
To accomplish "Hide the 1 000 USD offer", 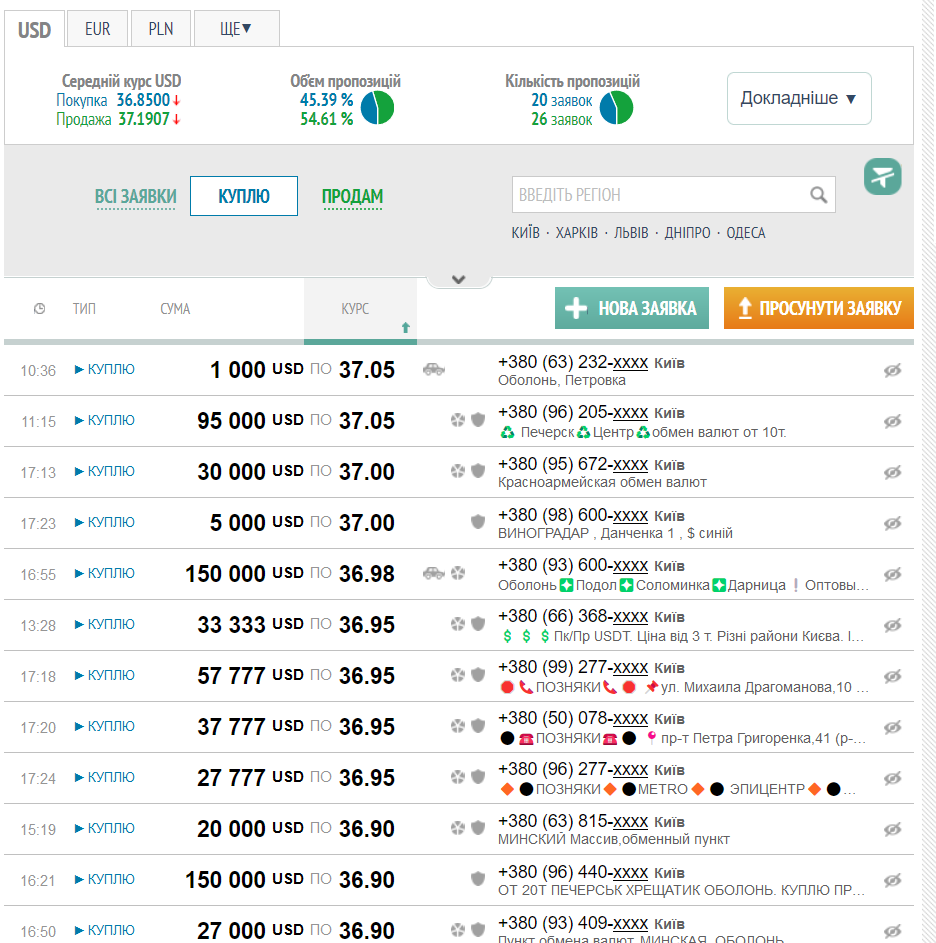I will pos(892,370).
